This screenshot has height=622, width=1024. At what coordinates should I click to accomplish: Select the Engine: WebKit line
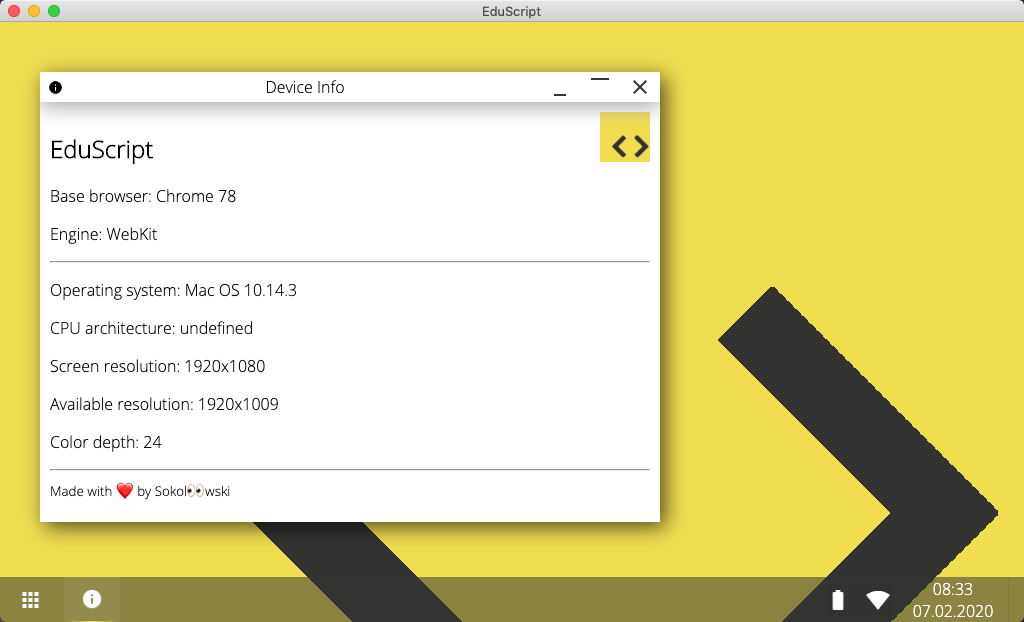click(104, 234)
